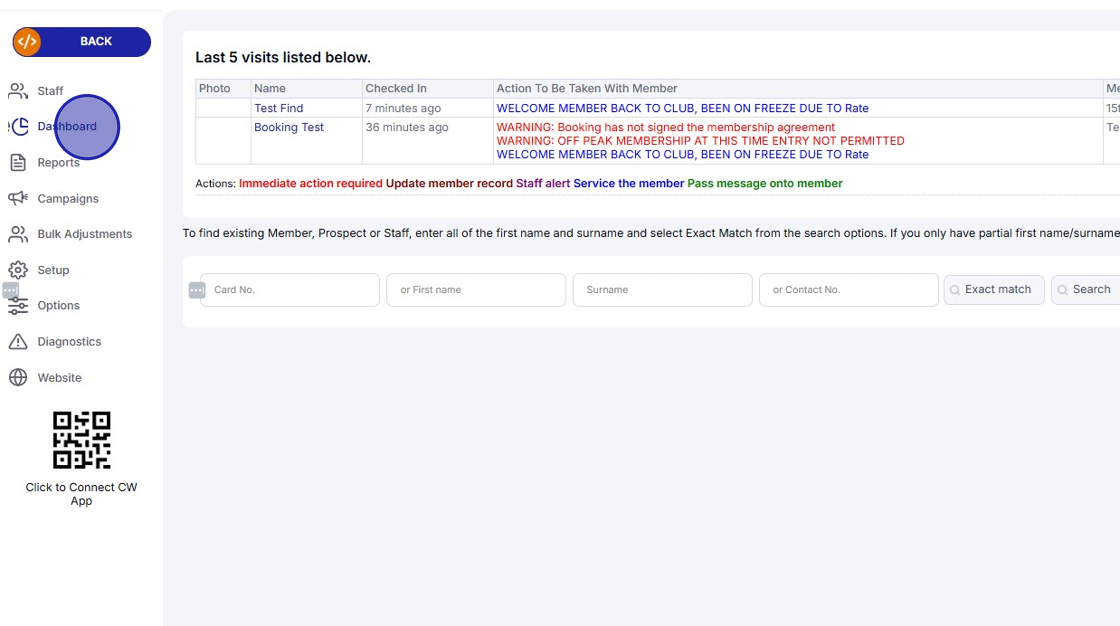This screenshot has height=626, width=1120.
Task: Open the Website menu entry
Action: pyautogui.click(x=59, y=377)
